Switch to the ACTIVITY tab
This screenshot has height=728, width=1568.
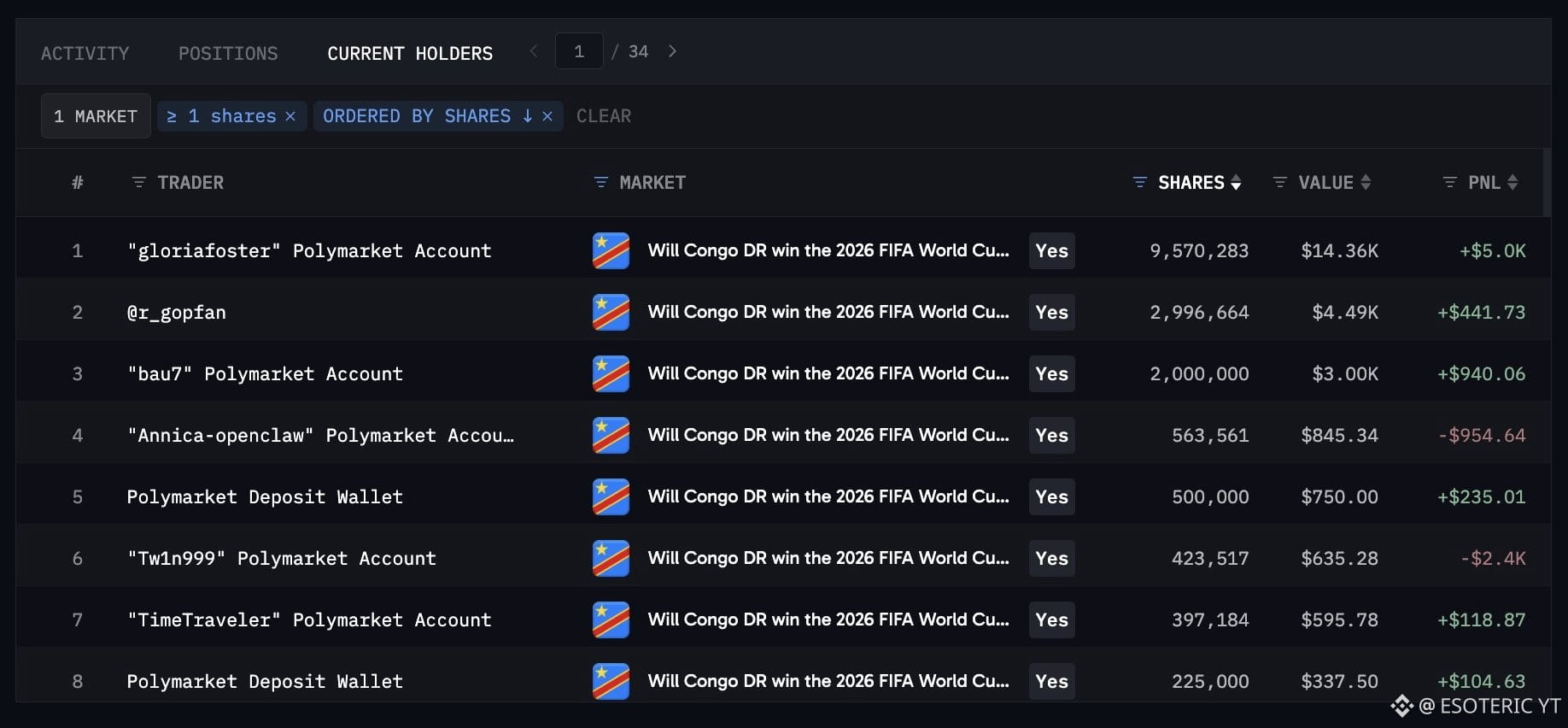tap(85, 53)
